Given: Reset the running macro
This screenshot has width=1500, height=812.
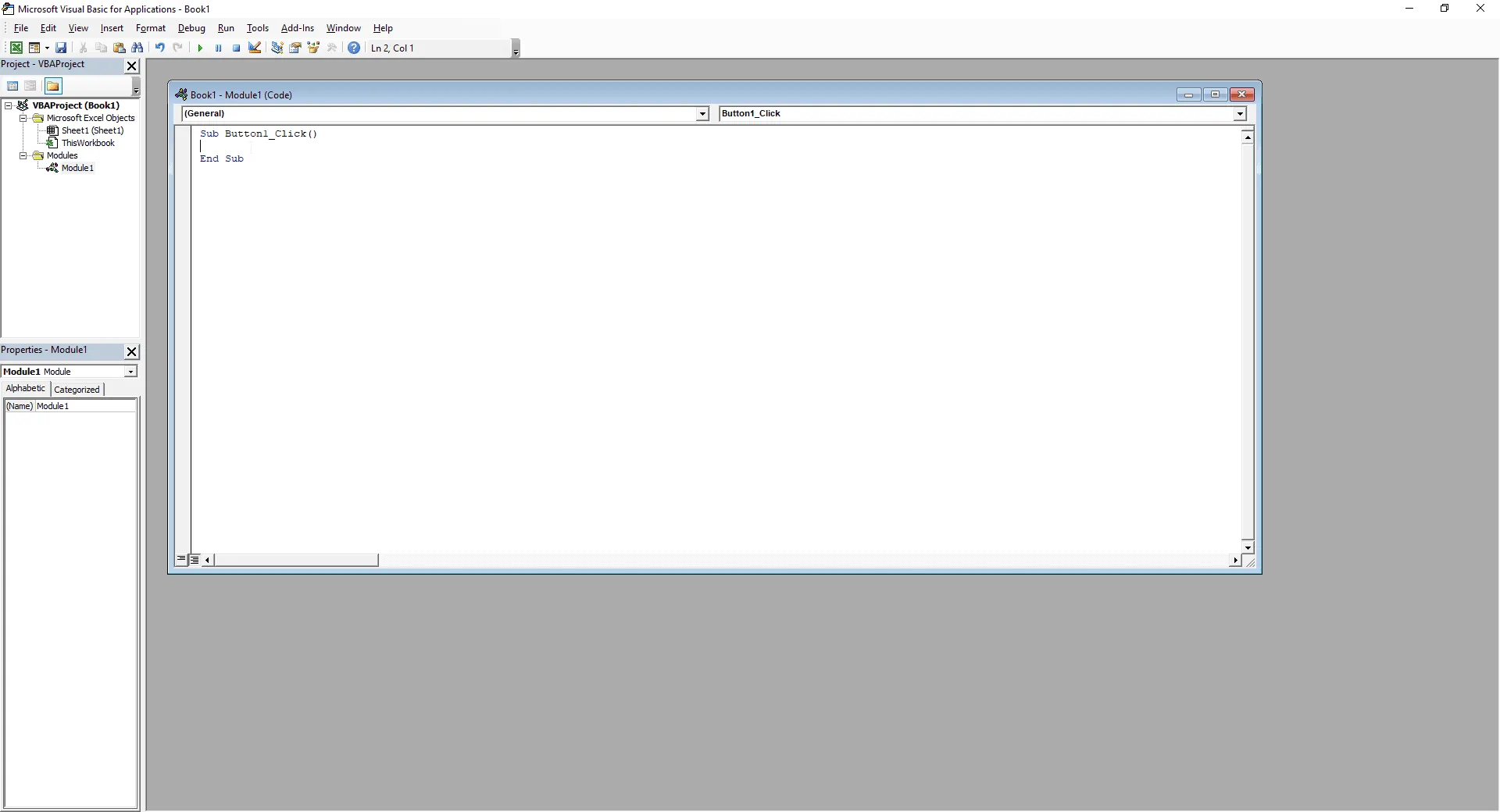Looking at the screenshot, I should pyautogui.click(x=237, y=48).
